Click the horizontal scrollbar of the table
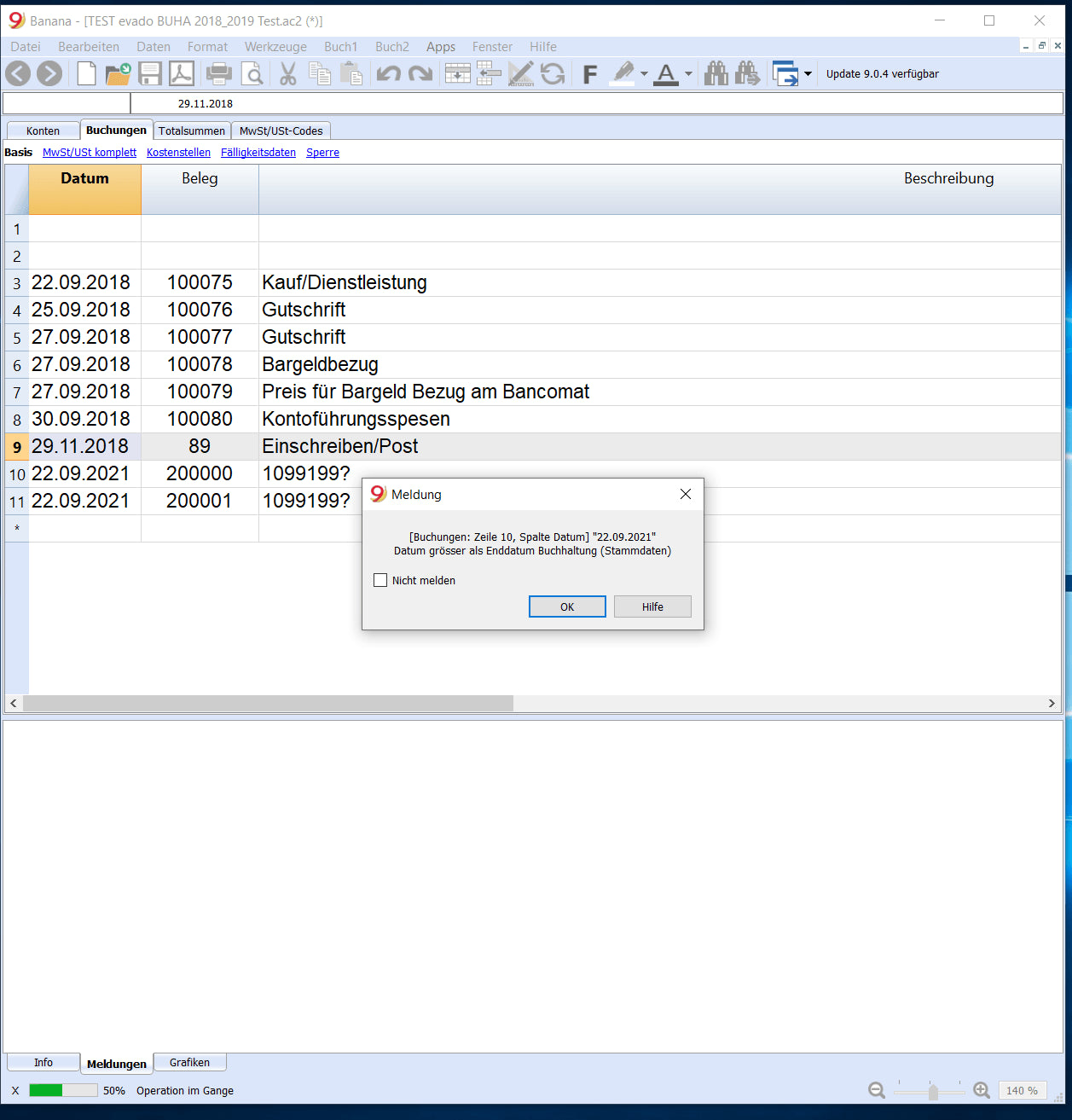The image size is (1072, 1120). tap(268, 703)
